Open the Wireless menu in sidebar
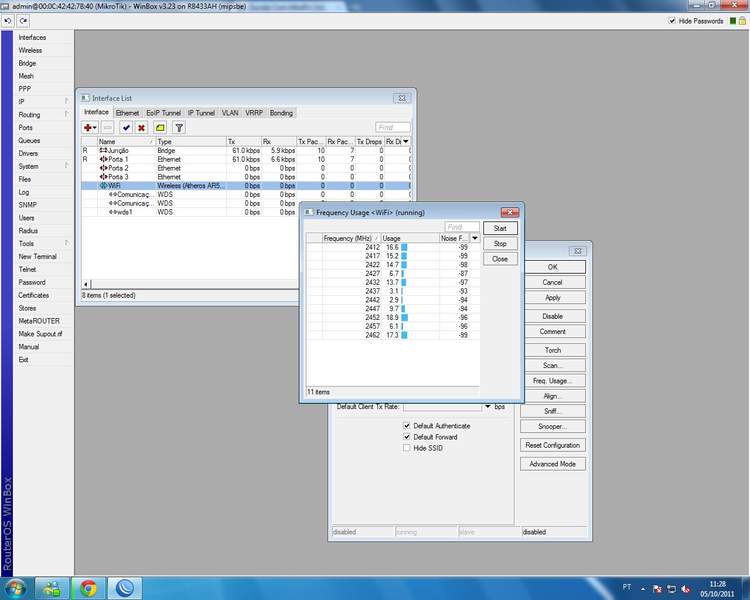Image resolution: width=750 pixels, height=600 pixels. coord(30,50)
